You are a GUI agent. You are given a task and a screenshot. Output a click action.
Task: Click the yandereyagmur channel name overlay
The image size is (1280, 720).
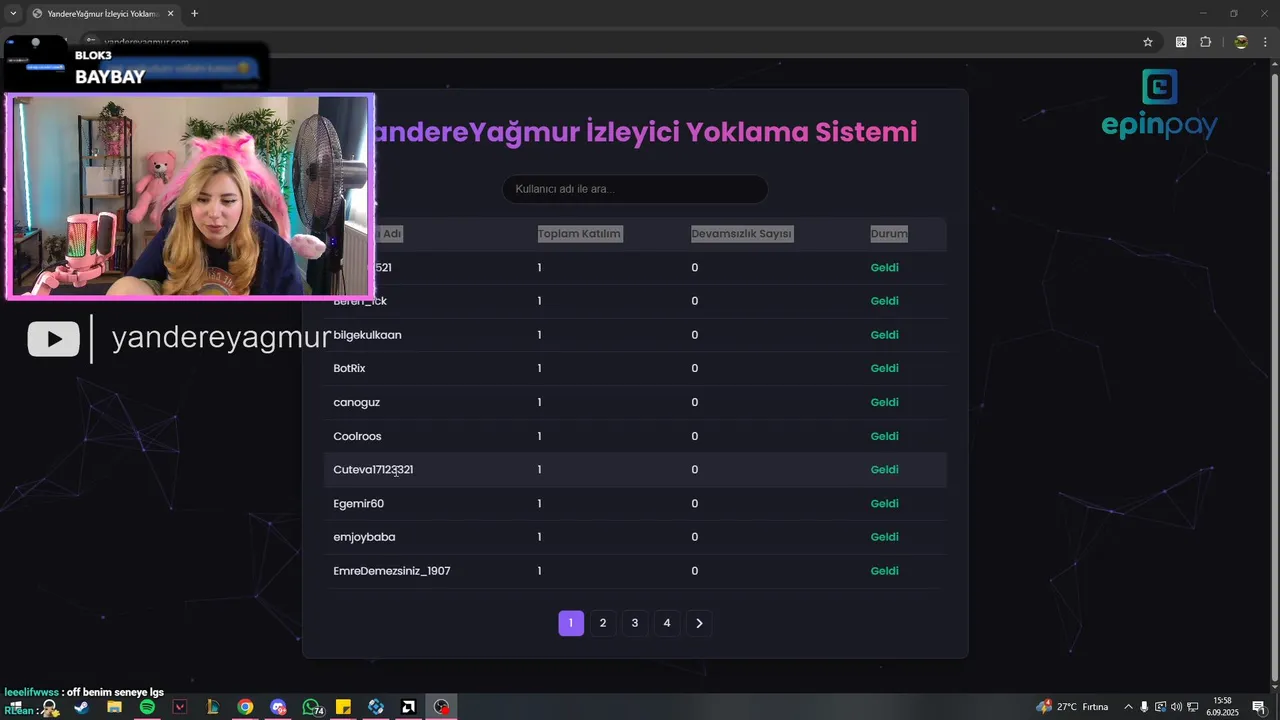[220, 338]
